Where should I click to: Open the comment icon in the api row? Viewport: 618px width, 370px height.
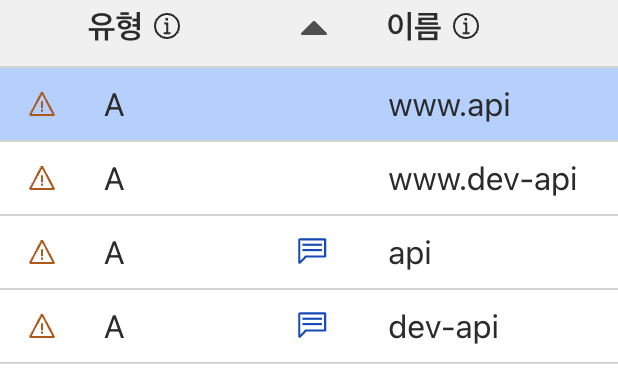coord(312,251)
